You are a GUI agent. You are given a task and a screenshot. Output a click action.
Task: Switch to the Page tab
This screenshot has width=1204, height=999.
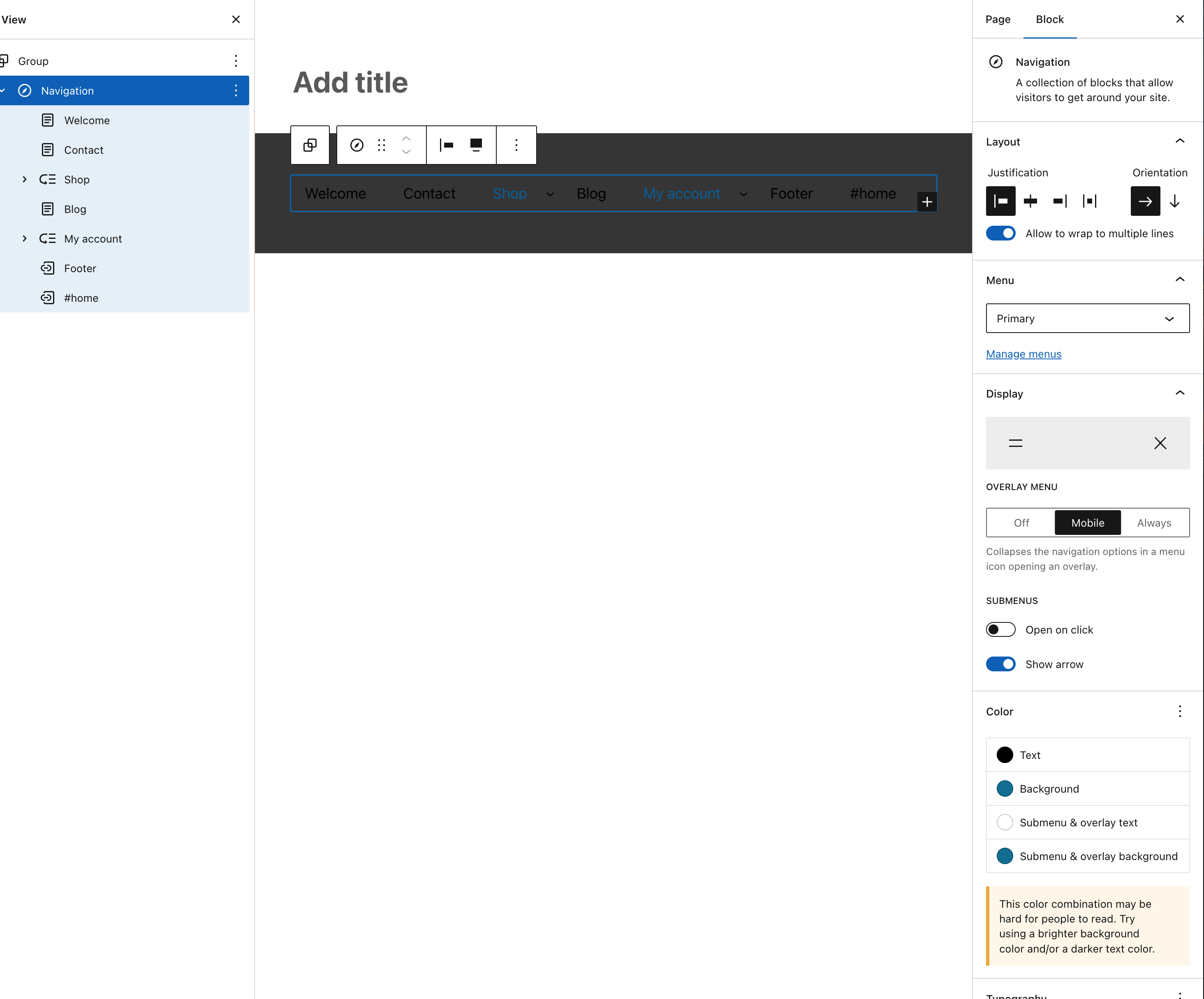tap(997, 19)
